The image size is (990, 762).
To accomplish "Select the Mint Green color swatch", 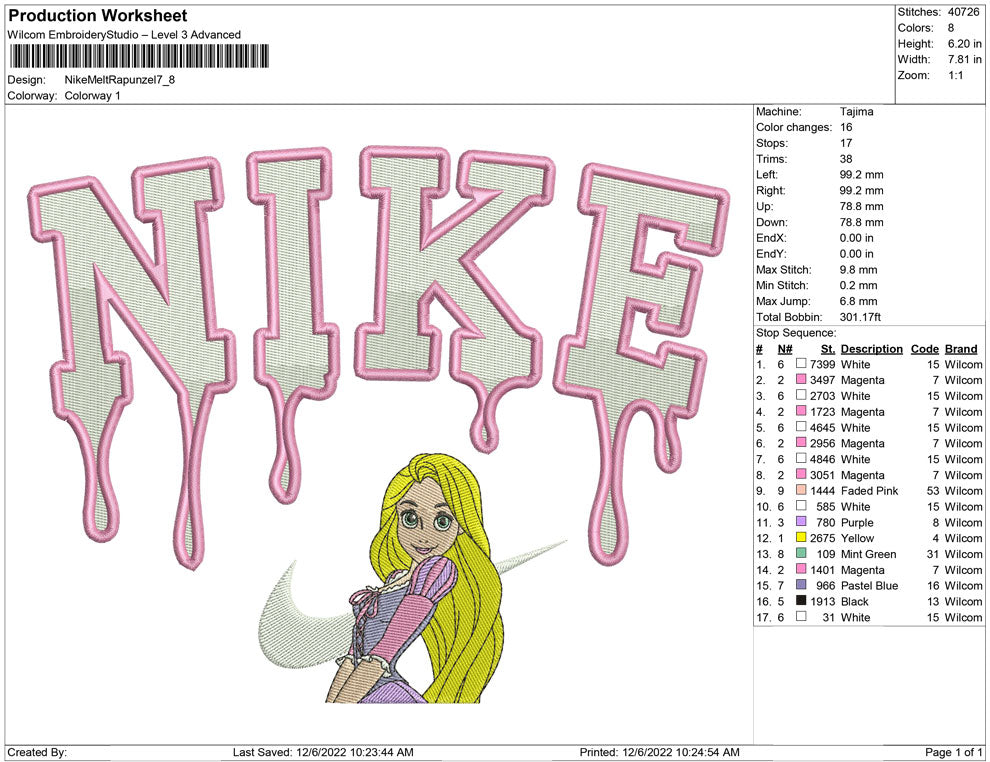I will [x=801, y=553].
